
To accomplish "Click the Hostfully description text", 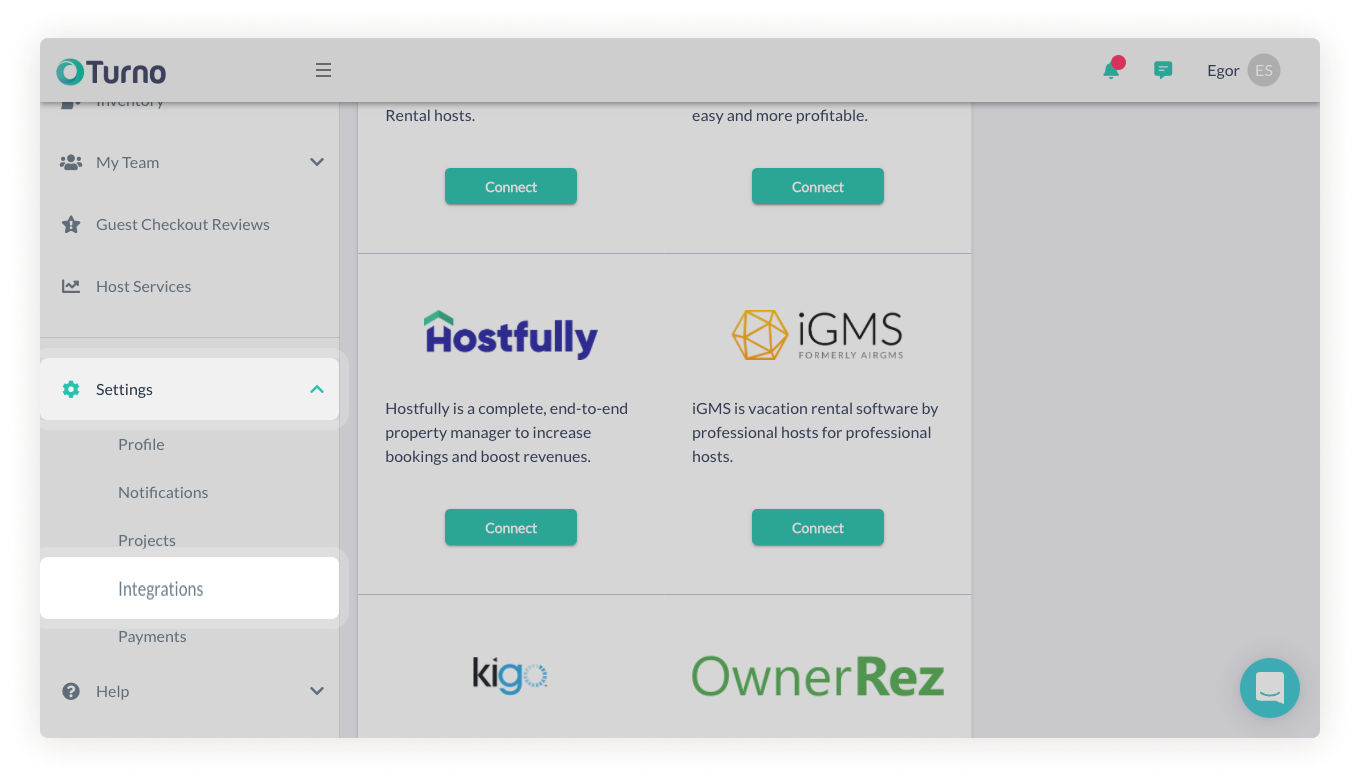I will click(507, 432).
